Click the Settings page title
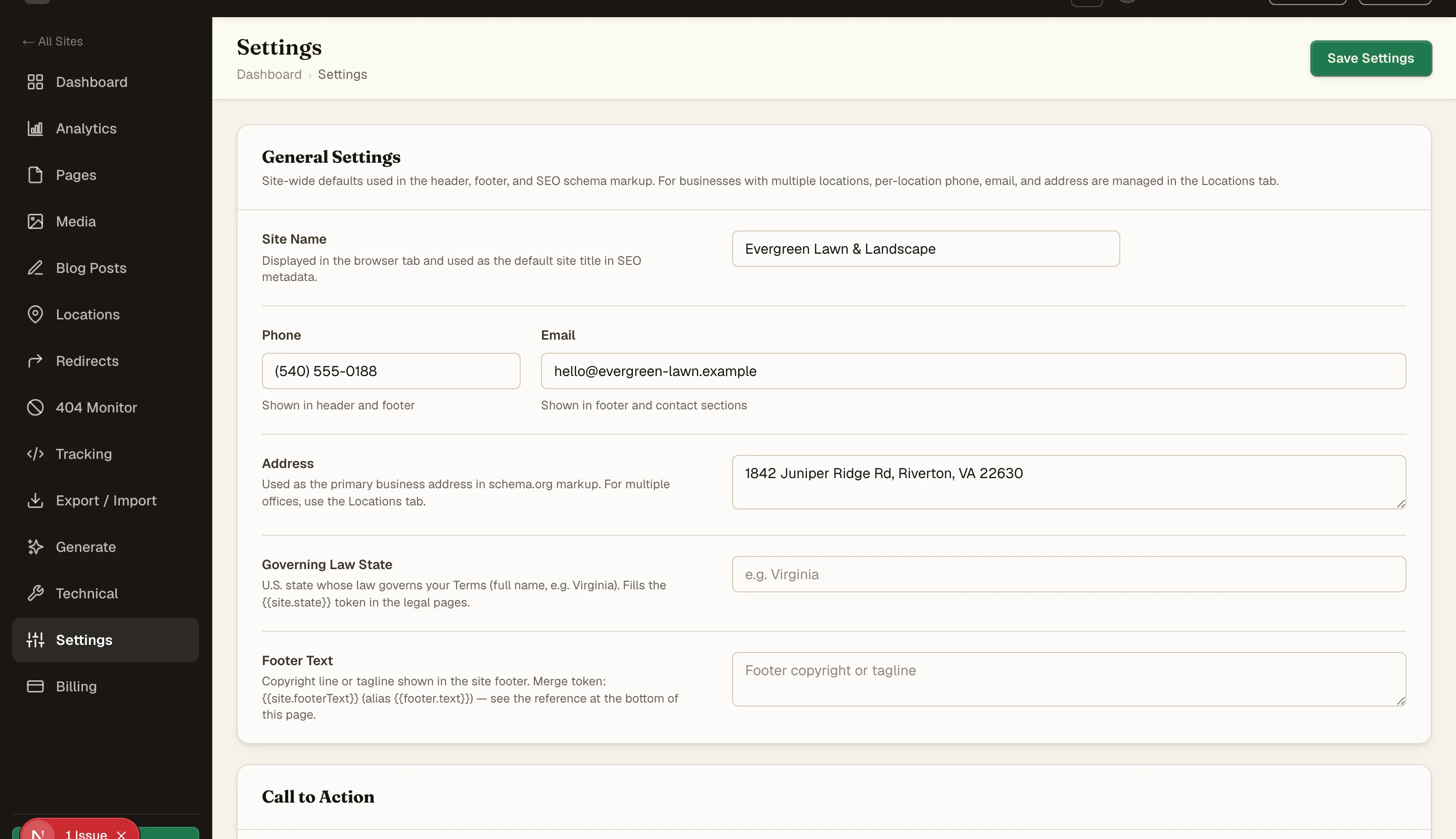Viewport: 1456px width, 839px height. [x=279, y=47]
